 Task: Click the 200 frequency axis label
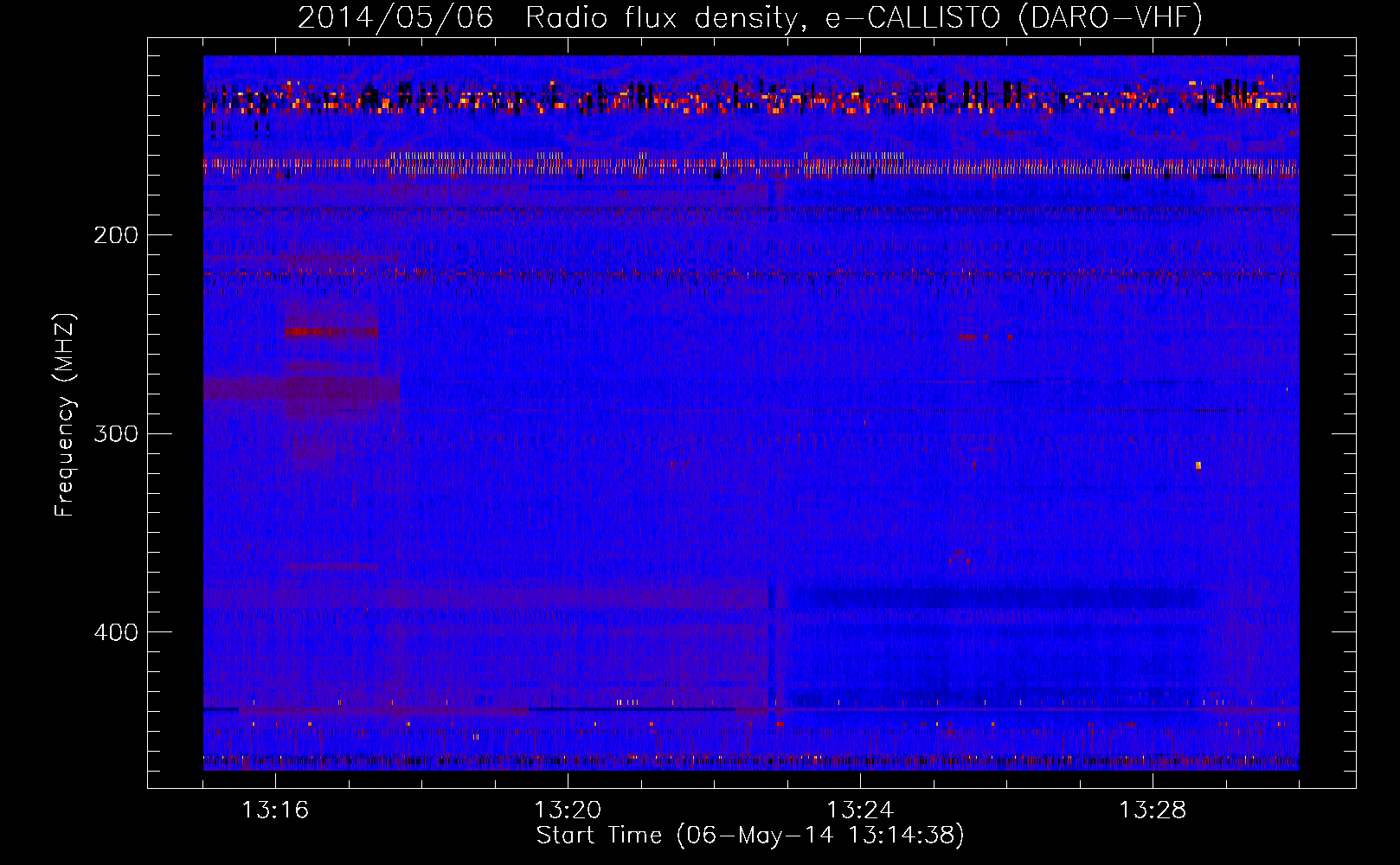[x=116, y=235]
